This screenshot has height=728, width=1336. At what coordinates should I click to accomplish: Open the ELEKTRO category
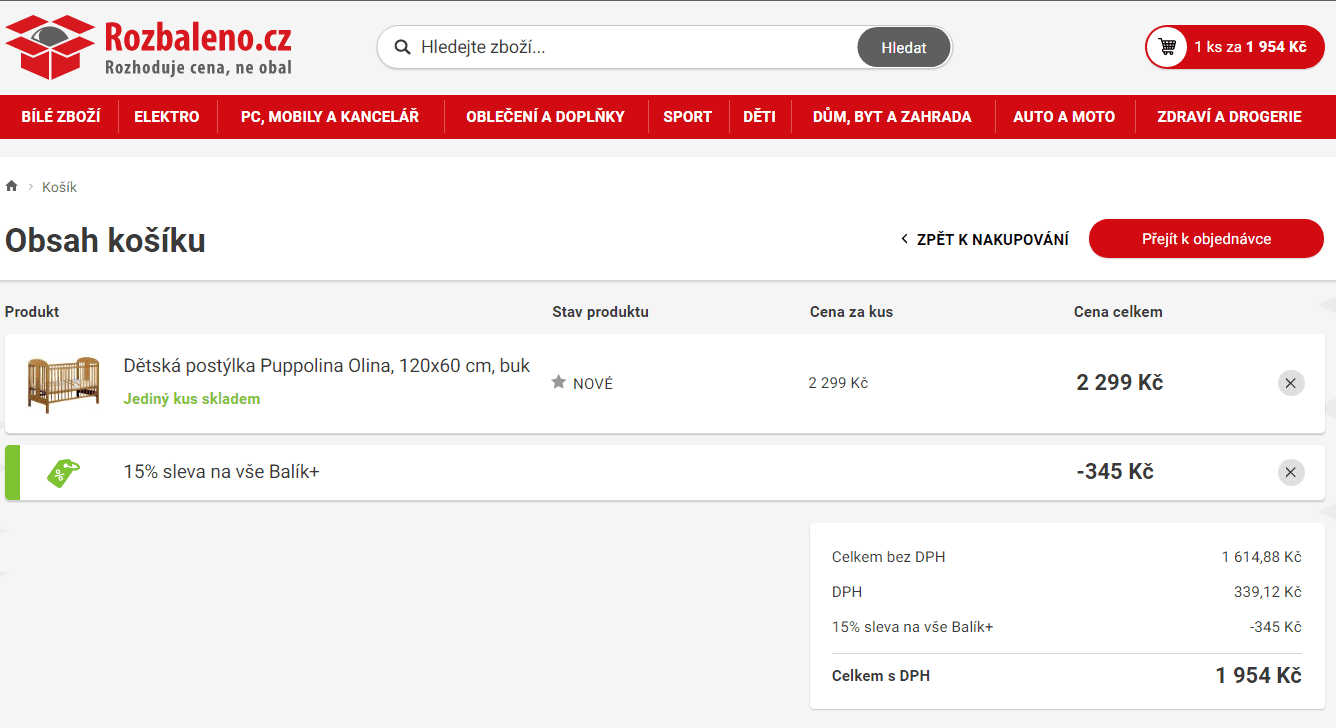(167, 117)
